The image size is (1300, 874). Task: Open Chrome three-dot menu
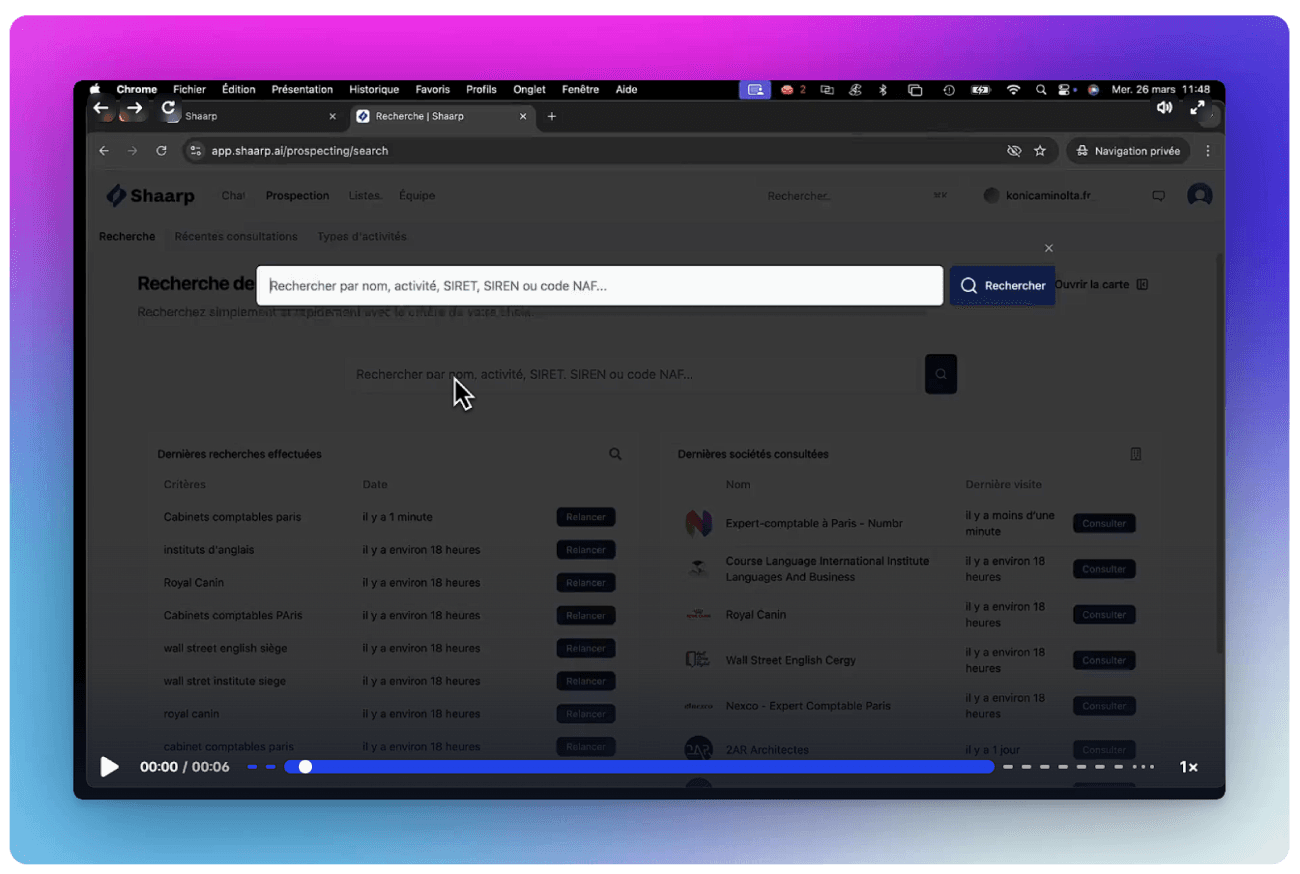[1208, 151]
